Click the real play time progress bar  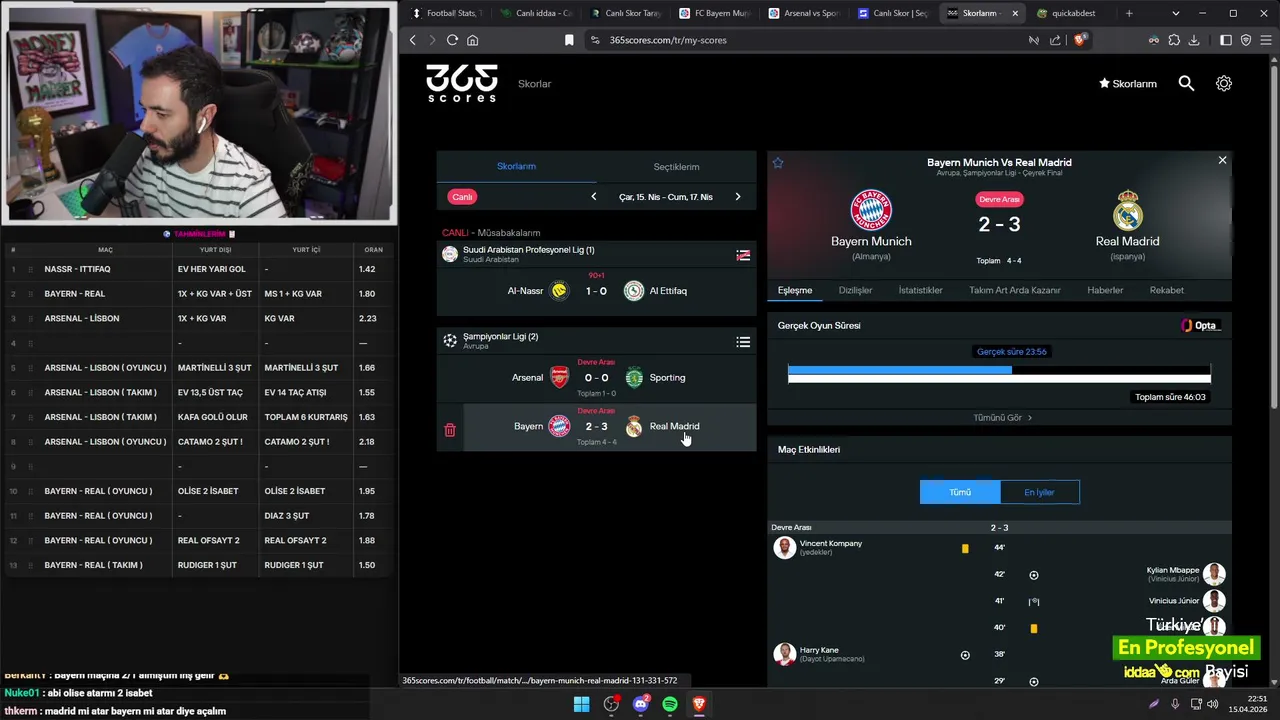[999, 374]
